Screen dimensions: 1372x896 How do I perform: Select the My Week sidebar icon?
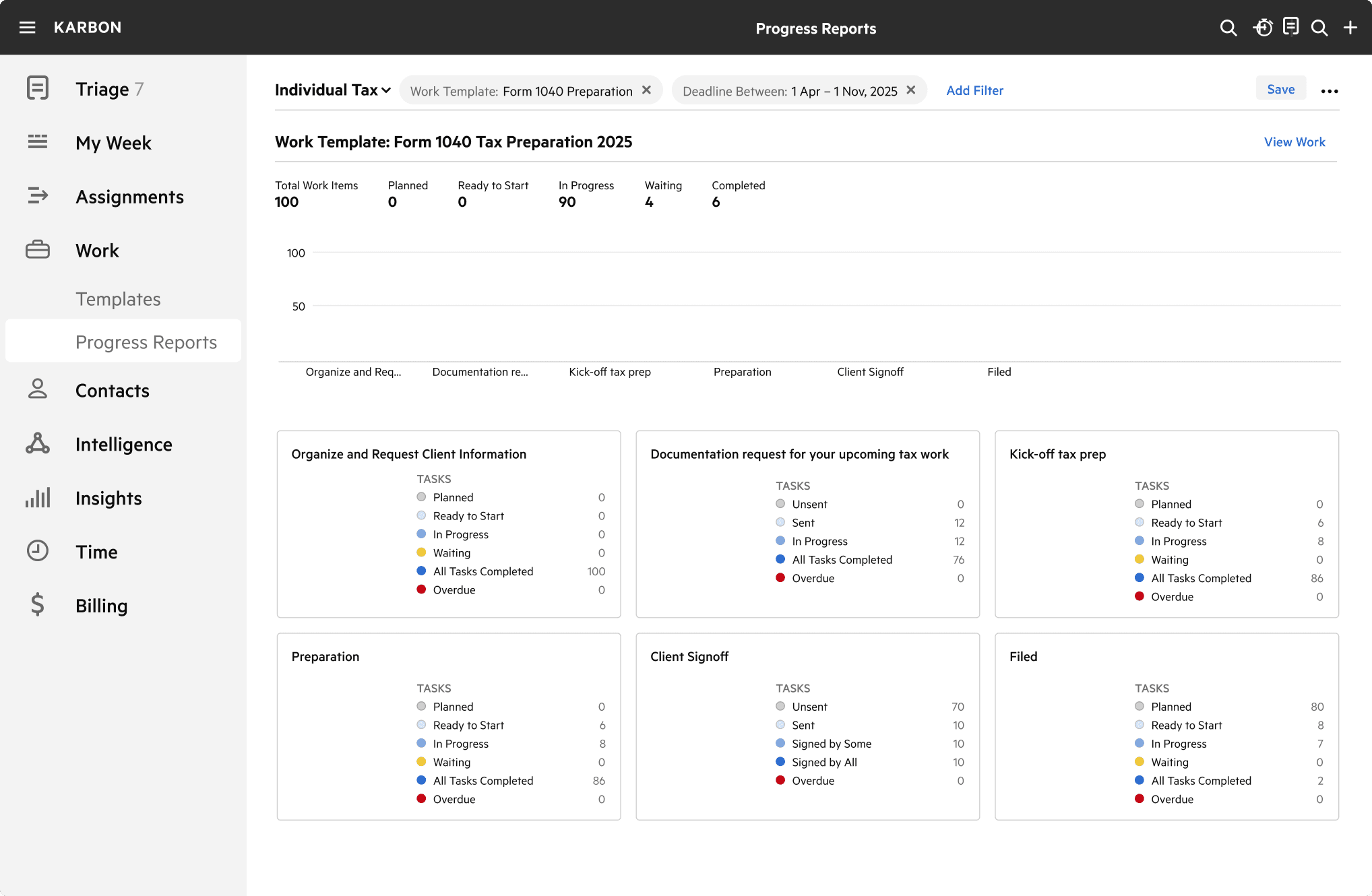pos(37,142)
